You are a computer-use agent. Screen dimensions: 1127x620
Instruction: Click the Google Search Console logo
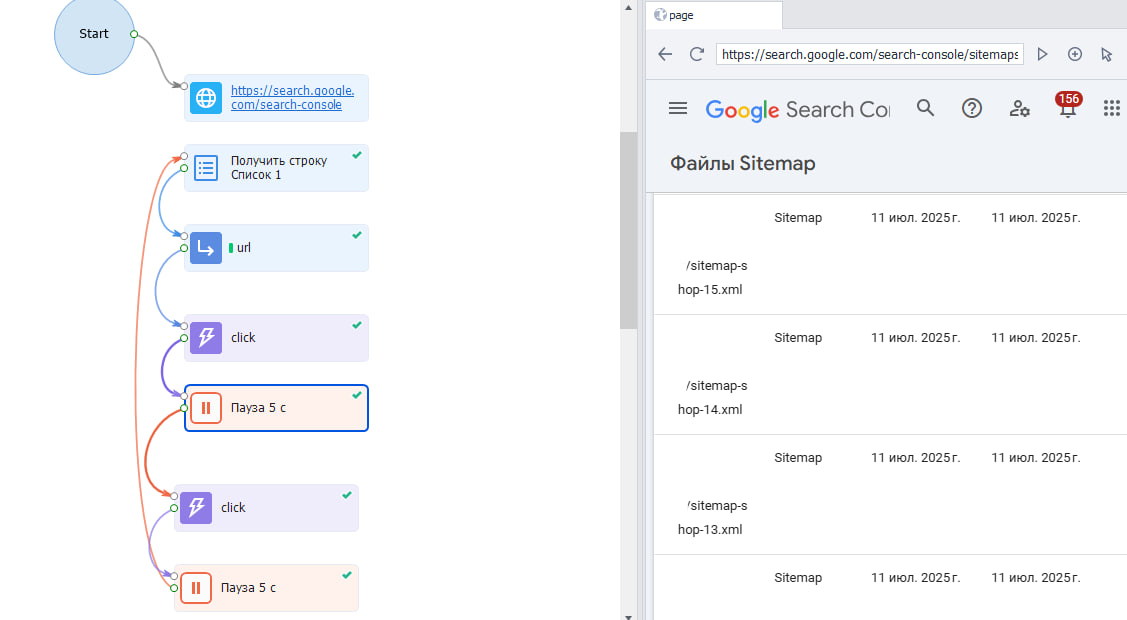797,110
